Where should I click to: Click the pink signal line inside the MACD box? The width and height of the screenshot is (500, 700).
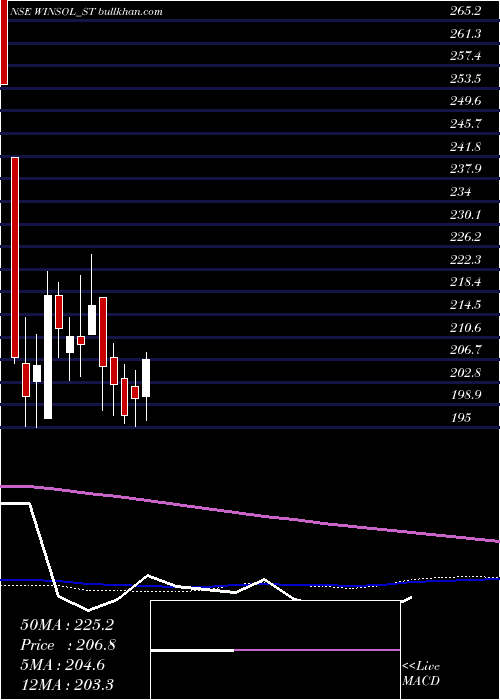tap(317, 650)
